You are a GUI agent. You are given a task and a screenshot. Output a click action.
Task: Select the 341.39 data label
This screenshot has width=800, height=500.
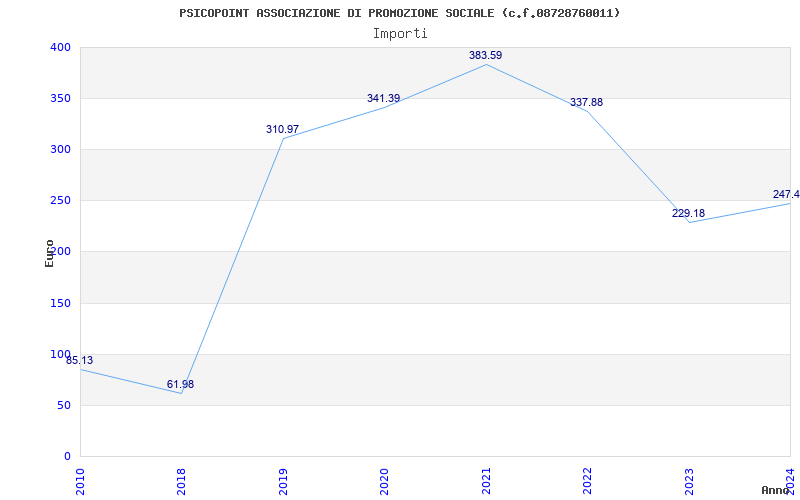click(383, 98)
